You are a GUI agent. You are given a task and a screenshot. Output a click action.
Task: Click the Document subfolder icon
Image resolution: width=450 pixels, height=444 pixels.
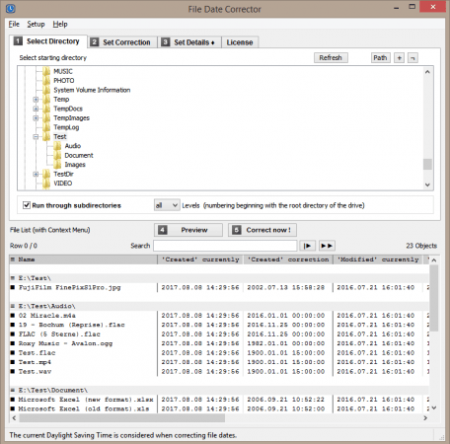(57, 155)
